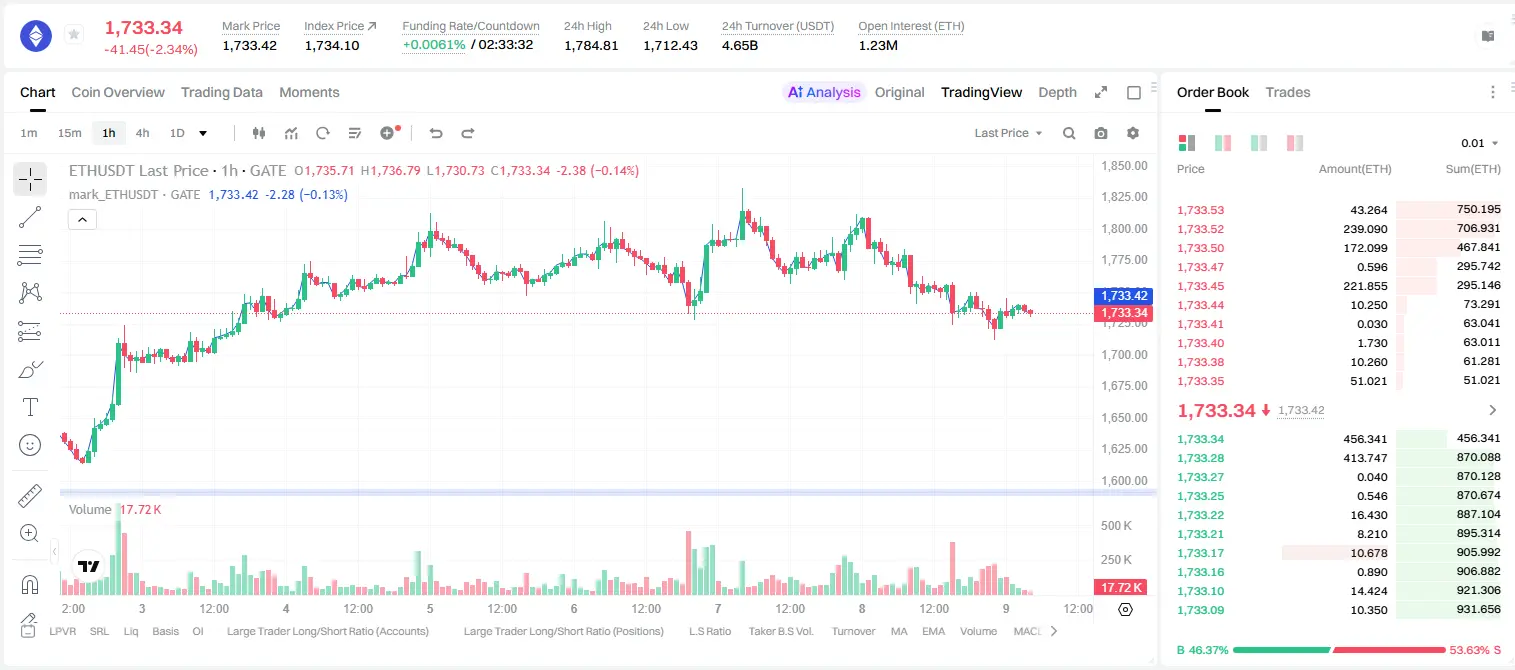
Task: Expand the 0.01 price precision dropdown
Action: 1480,143
